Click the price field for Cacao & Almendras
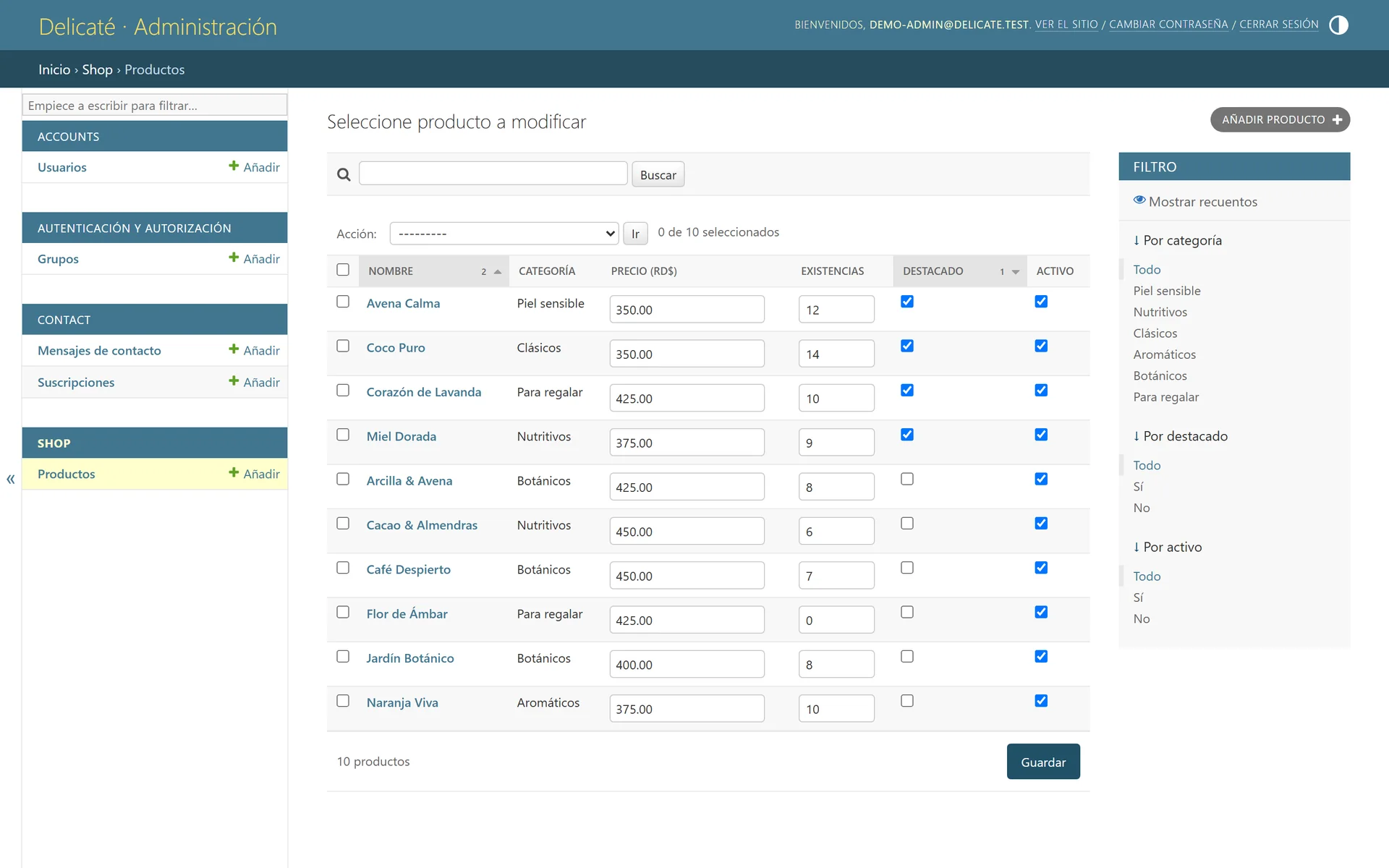This screenshot has height=868, width=1389. (687, 531)
